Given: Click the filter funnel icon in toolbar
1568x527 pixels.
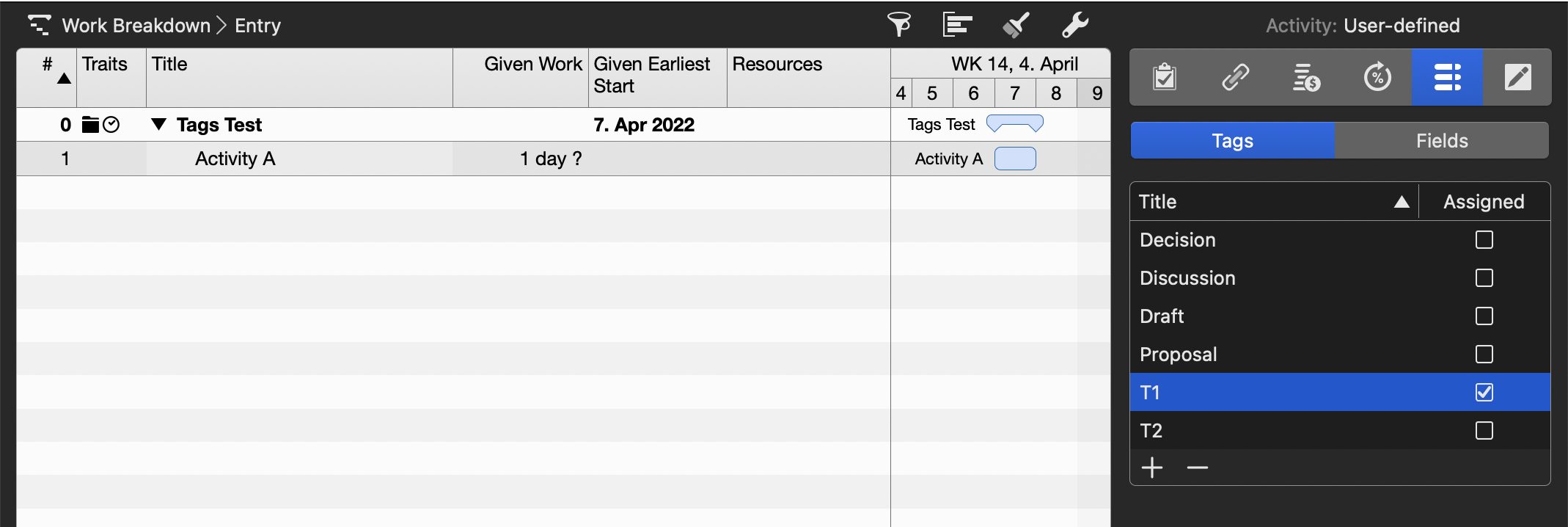Looking at the screenshot, I should tap(899, 25).
